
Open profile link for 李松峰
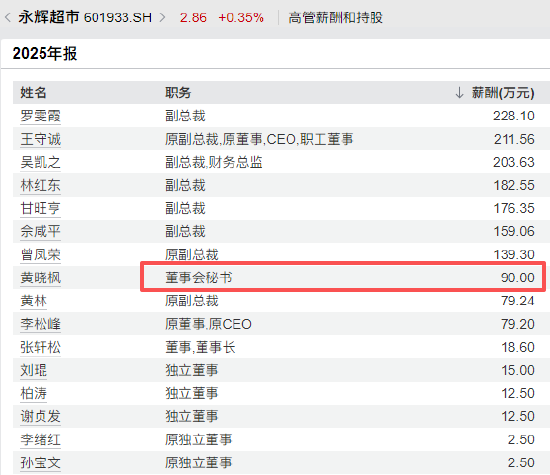40,324
